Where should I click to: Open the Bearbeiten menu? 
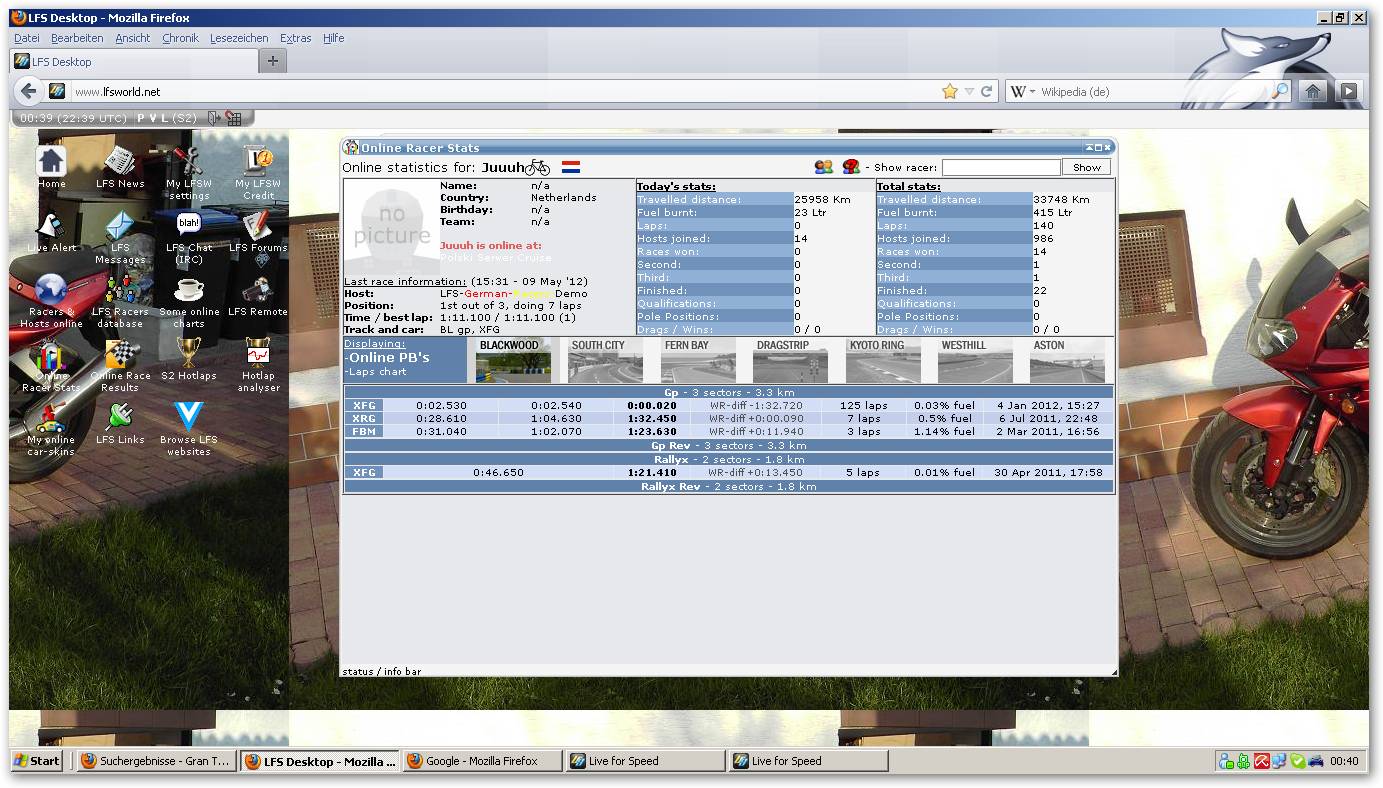click(x=77, y=38)
